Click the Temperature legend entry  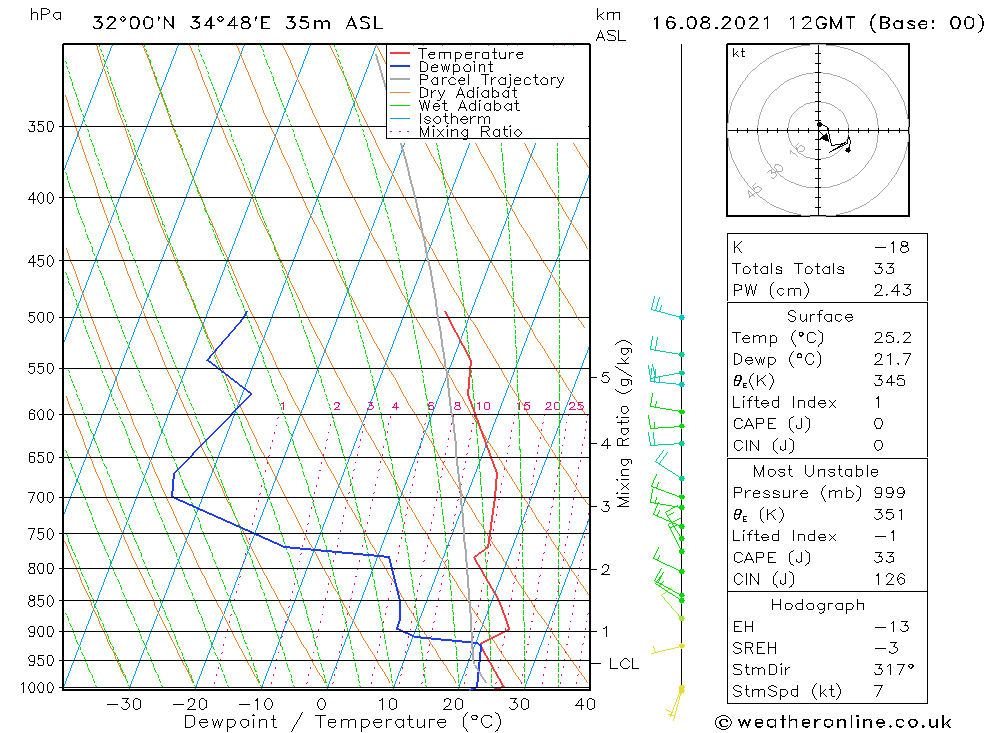tap(471, 54)
